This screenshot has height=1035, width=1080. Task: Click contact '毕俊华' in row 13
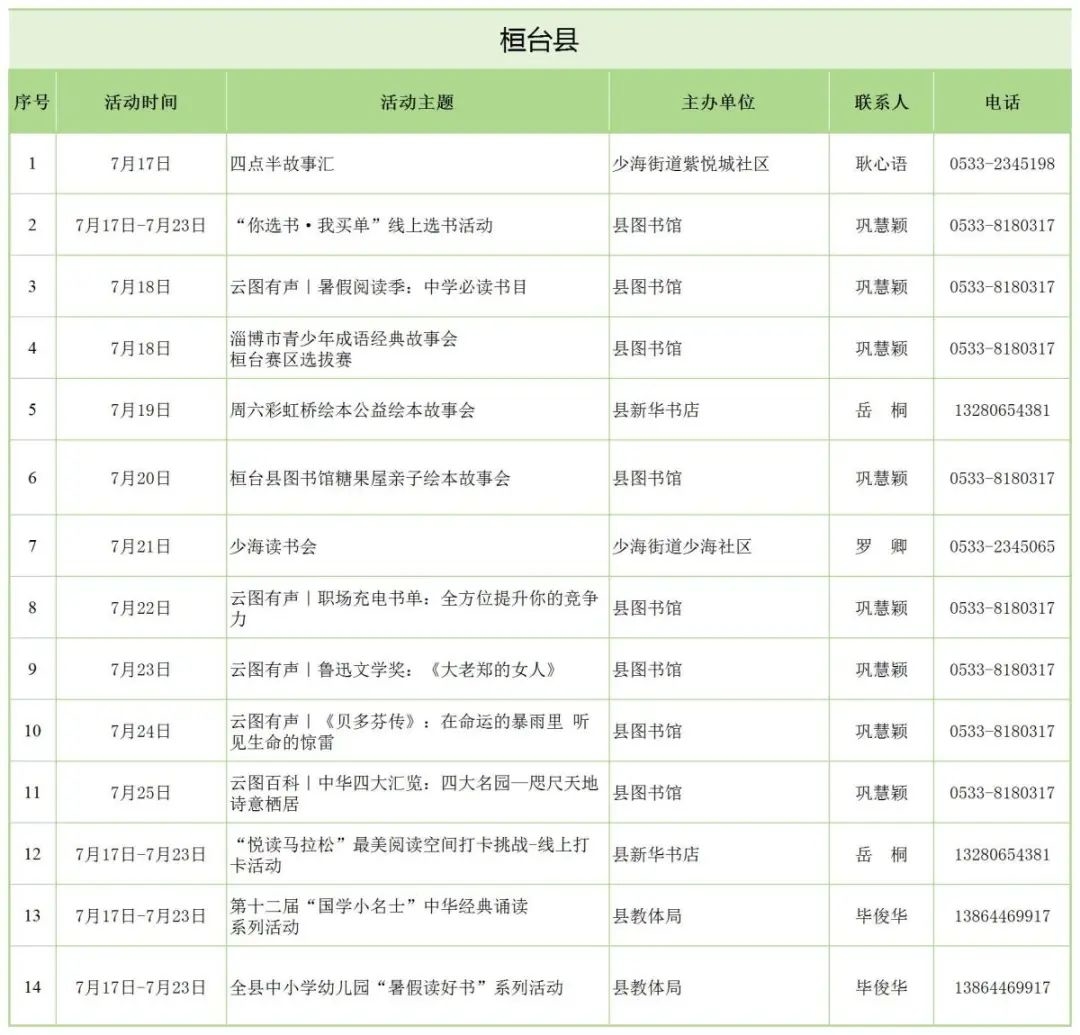881,916
